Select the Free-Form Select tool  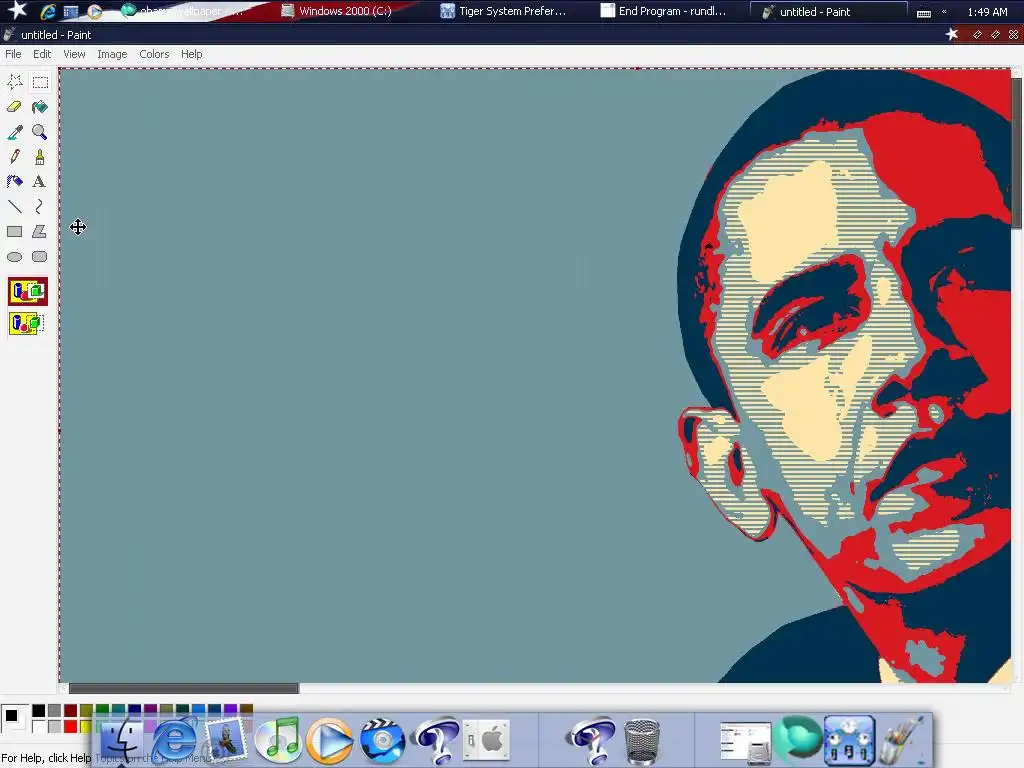(14, 82)
